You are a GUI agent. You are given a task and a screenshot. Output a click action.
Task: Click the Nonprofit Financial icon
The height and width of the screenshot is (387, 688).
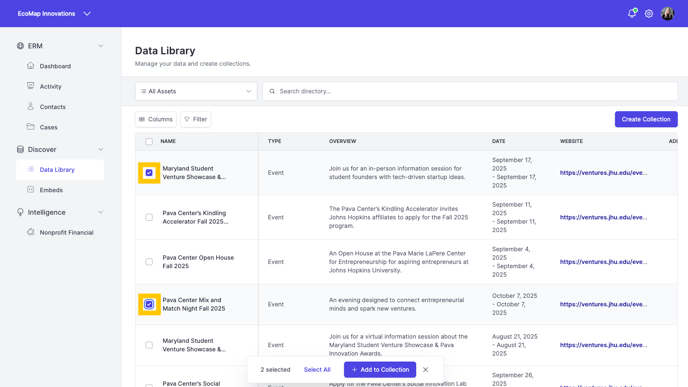coord(30,232)
